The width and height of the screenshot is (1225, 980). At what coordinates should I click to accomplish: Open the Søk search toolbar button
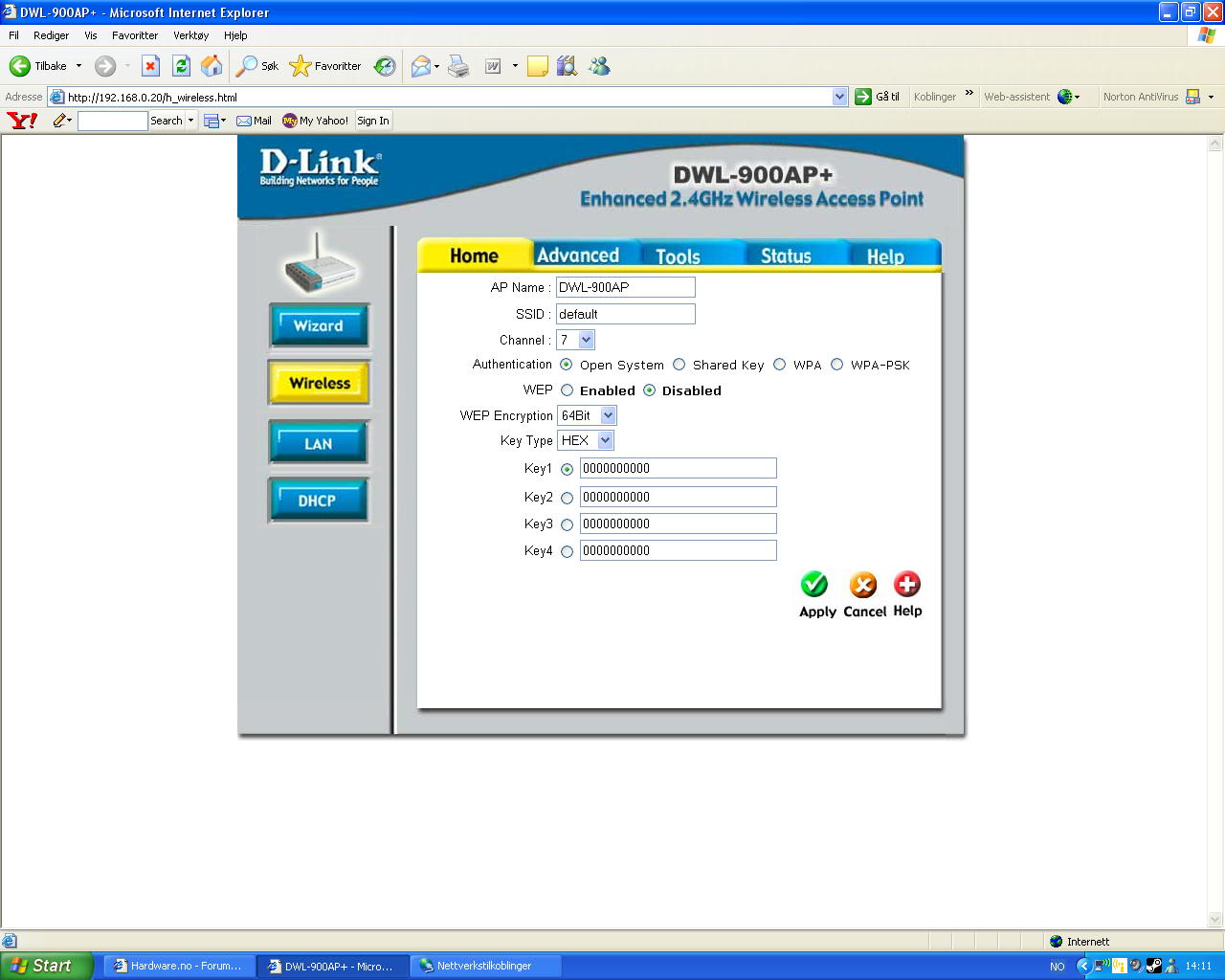tap(257, 66)
